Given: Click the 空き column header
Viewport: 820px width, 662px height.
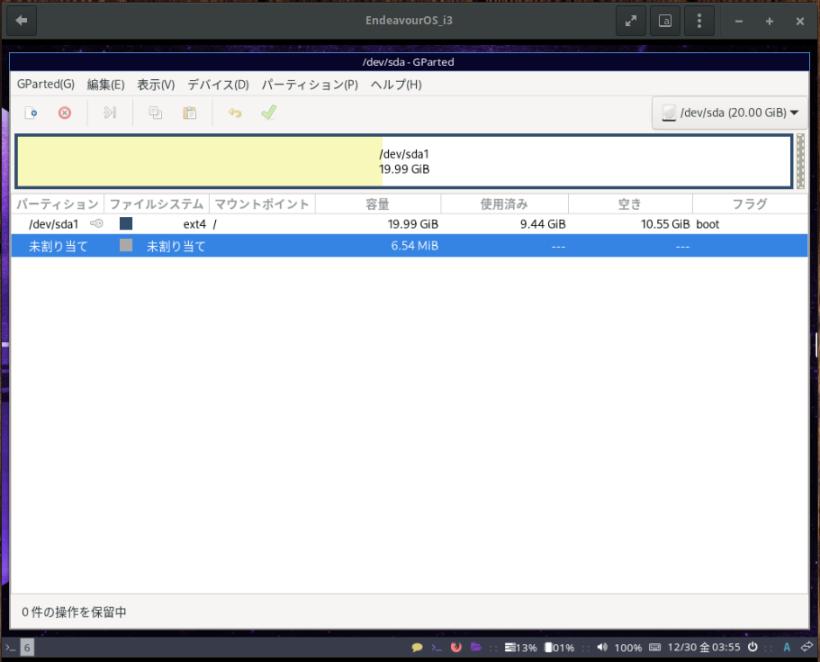Looking at the screenshot, I should pos(630,204).
